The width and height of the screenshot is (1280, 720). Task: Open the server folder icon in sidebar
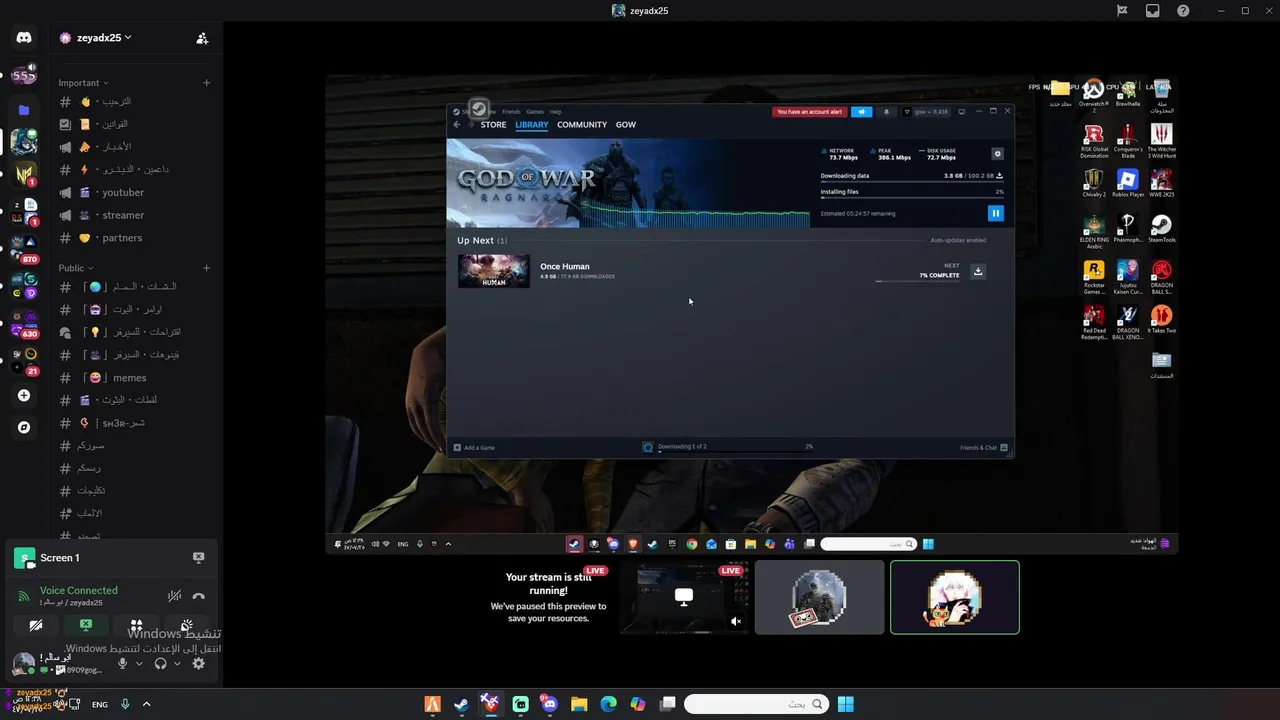pos(24,109)
